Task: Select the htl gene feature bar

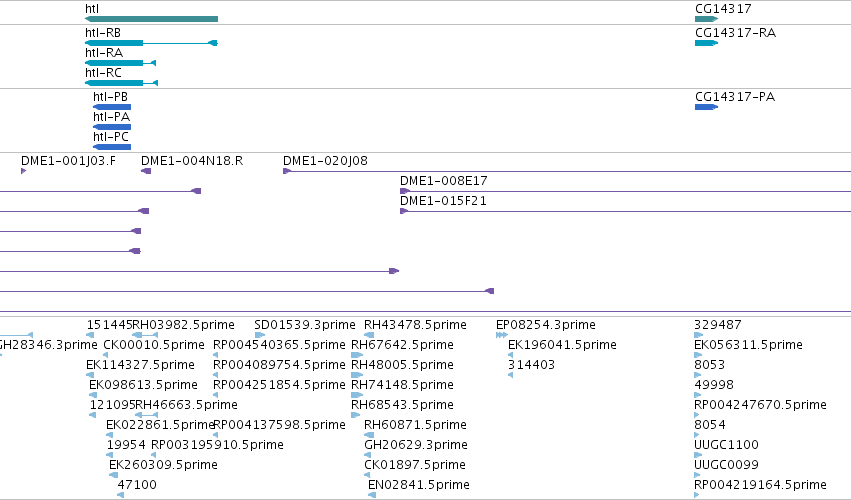Action: pyautogui.click(x=151, y=19)
